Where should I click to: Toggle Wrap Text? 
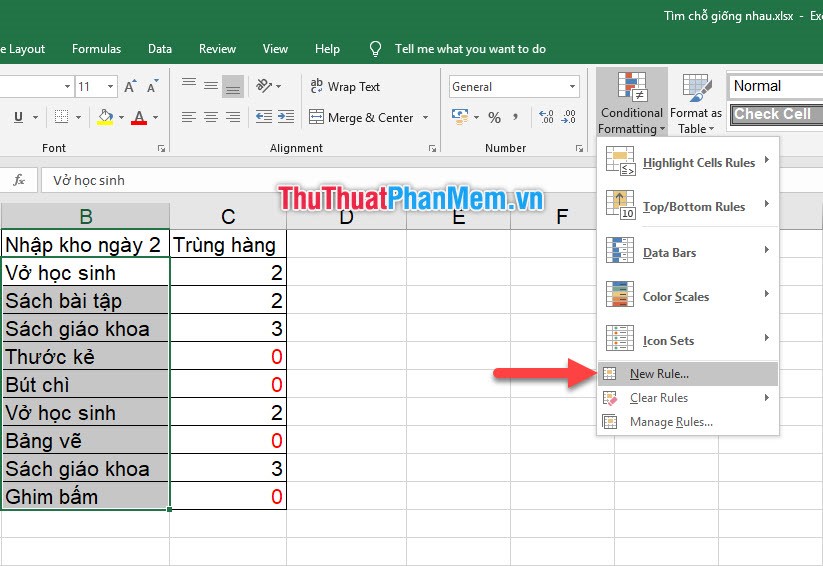click(345, 86)
